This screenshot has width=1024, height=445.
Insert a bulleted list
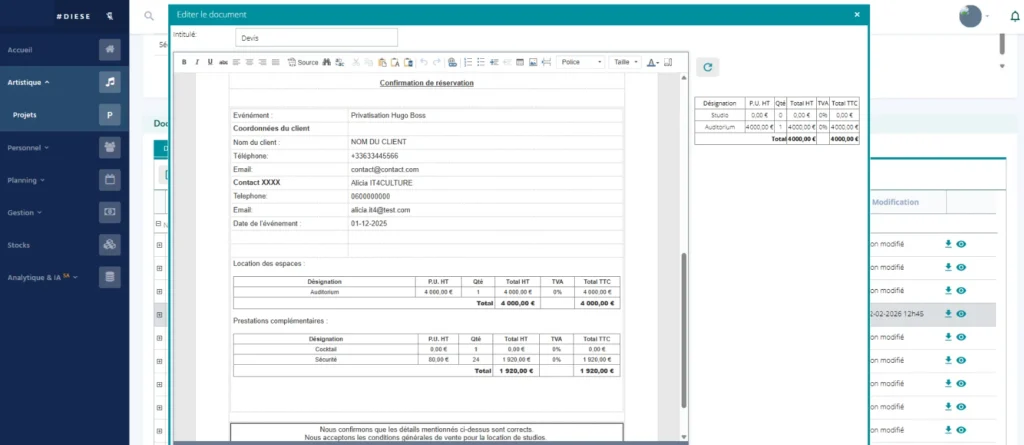pyautogui.click(x=481, y=62)
